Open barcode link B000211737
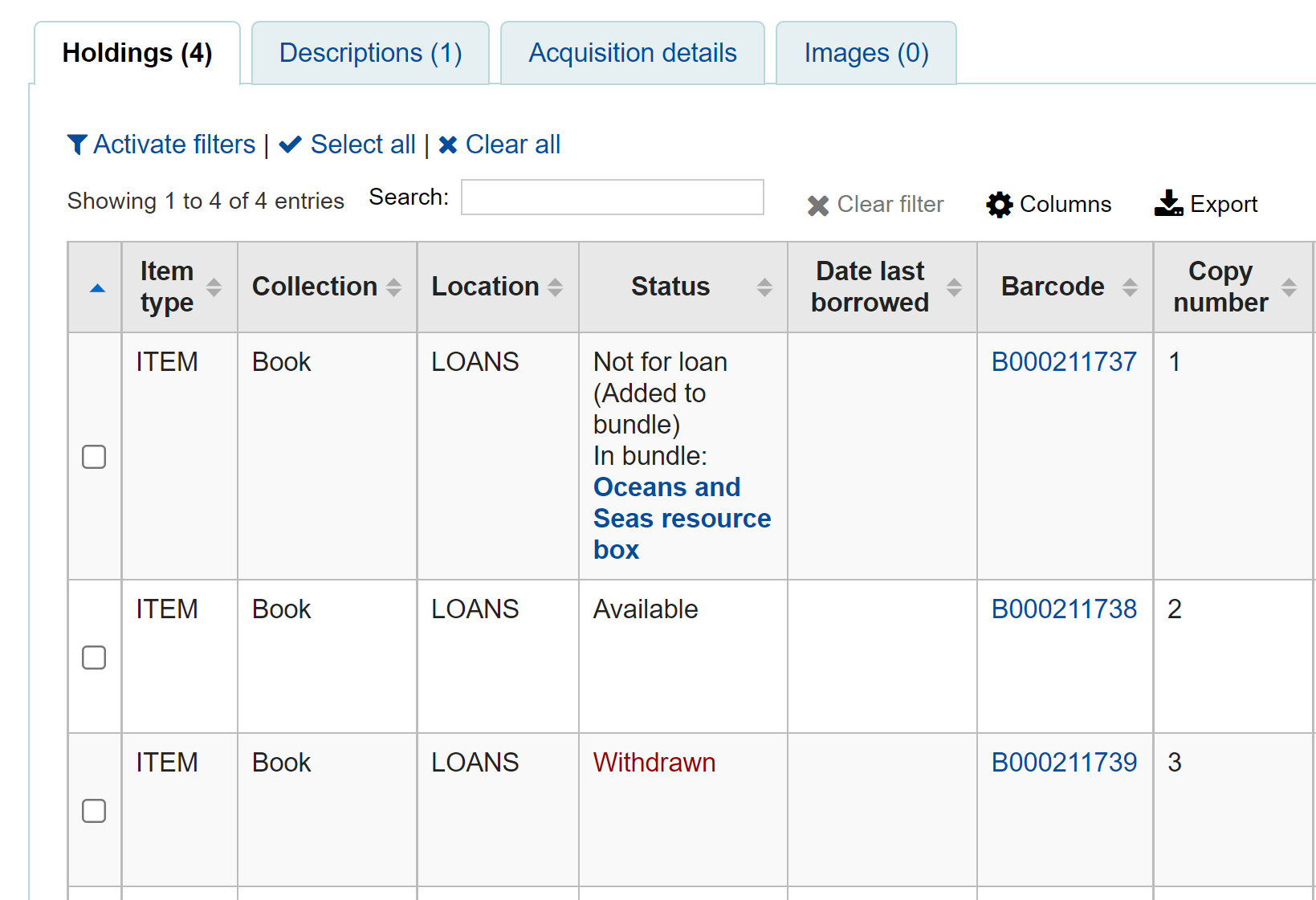The width and height of the screenshot is (1316, 900). click(1064, 361)
